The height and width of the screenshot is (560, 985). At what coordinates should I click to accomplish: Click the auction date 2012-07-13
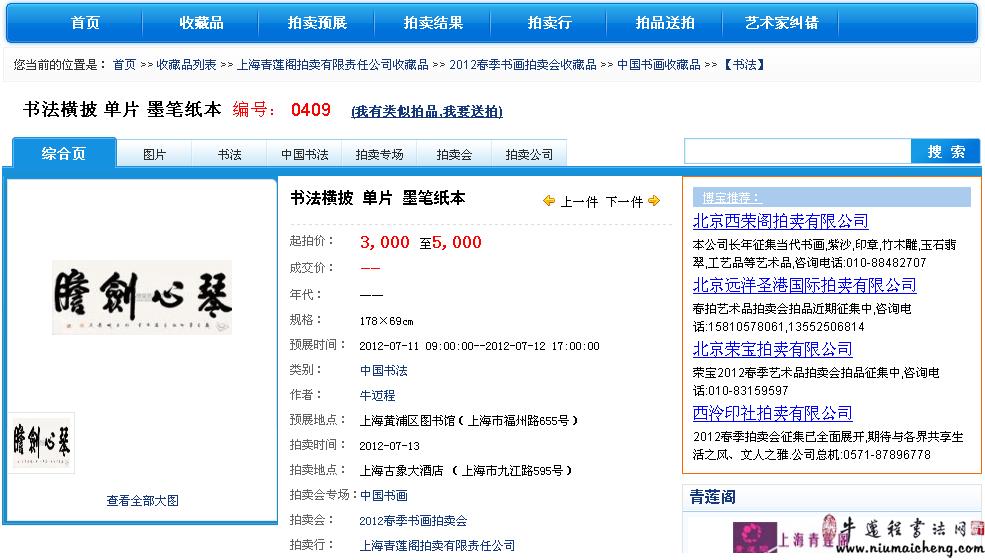389,446
